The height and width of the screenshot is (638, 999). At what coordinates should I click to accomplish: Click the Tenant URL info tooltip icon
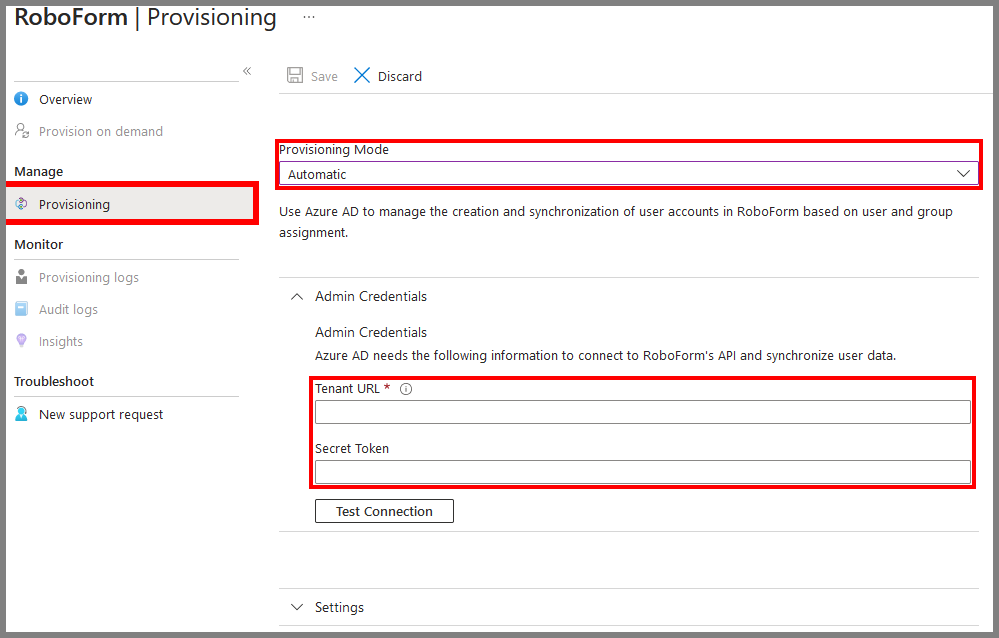tap(406, 389)
